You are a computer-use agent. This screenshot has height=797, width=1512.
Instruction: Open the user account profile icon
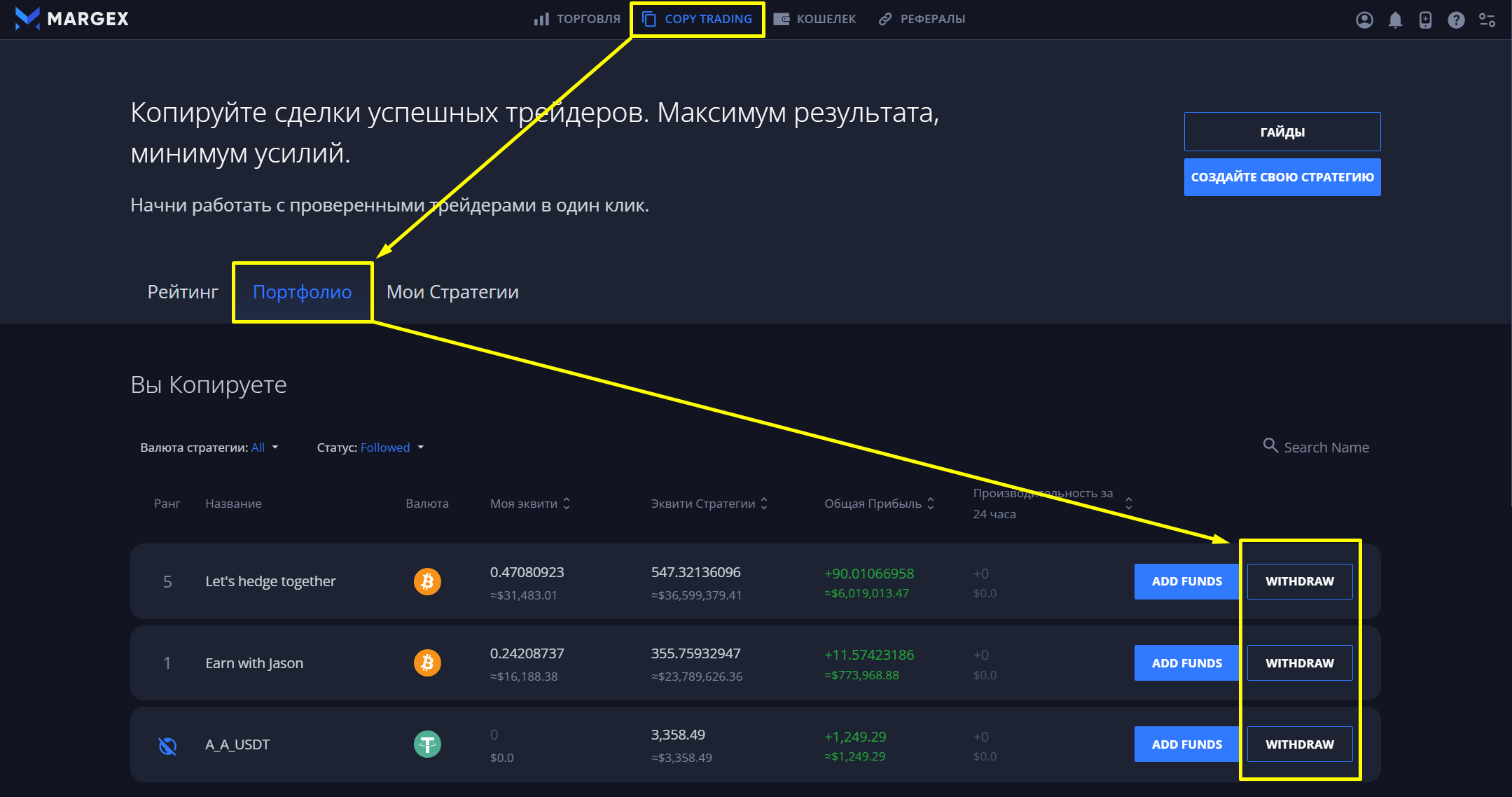click(x=1364, y=20)
